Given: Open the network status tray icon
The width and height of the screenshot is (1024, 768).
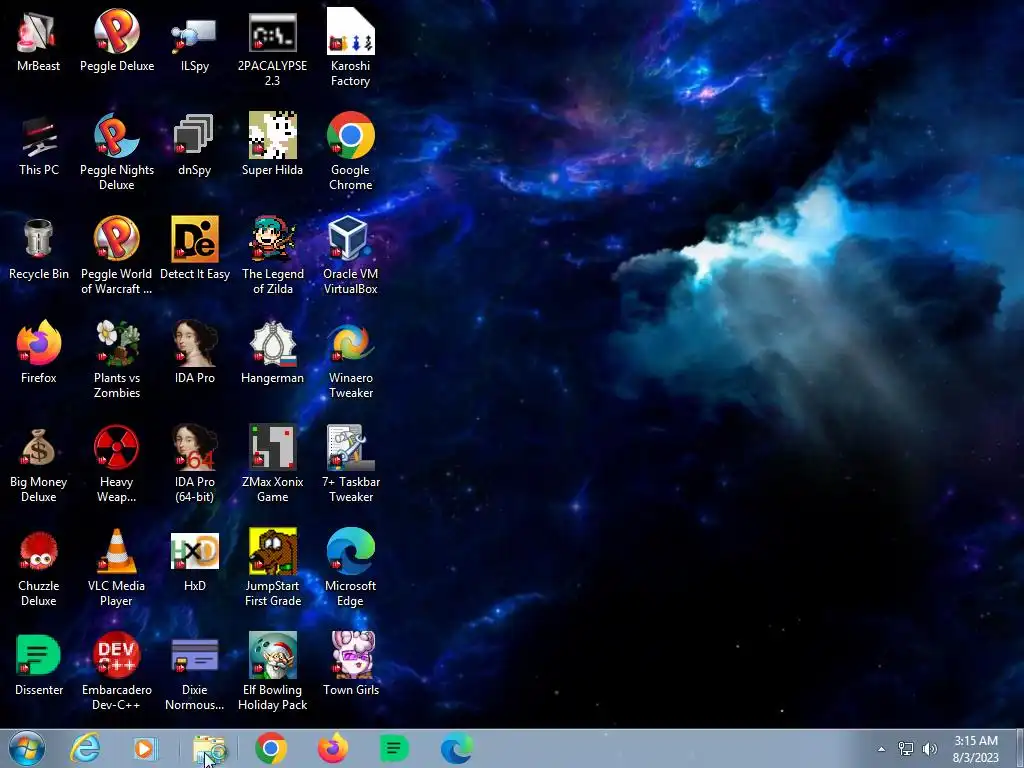Looking at the screenshot, I should [906, 749].
